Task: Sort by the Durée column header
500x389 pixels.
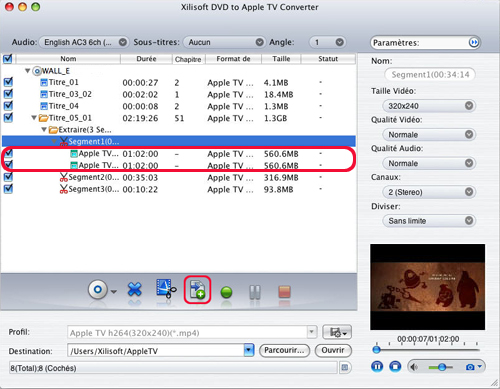Action: click(x=146, y=59)
